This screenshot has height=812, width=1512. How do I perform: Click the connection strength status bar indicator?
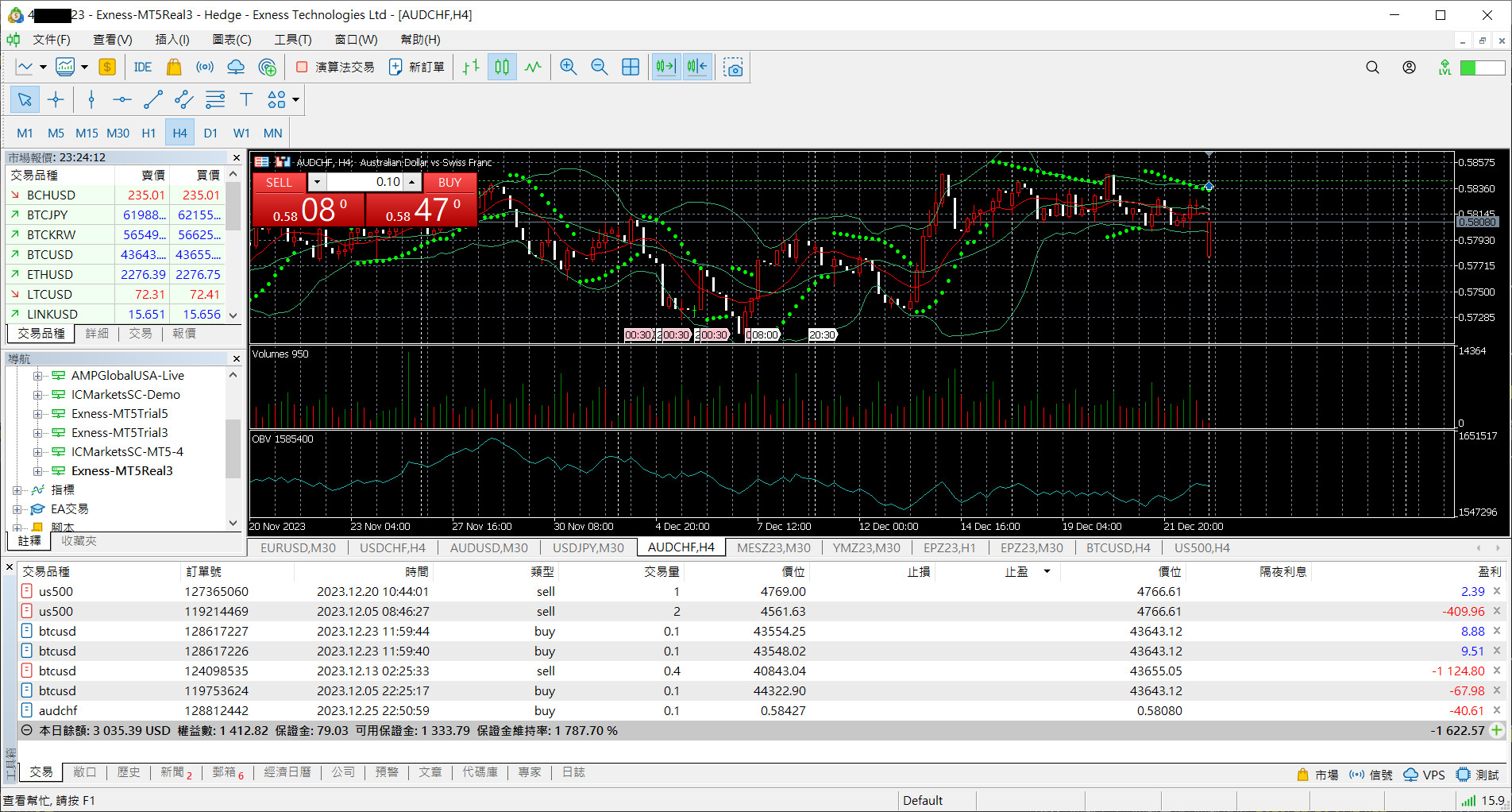1483,801
